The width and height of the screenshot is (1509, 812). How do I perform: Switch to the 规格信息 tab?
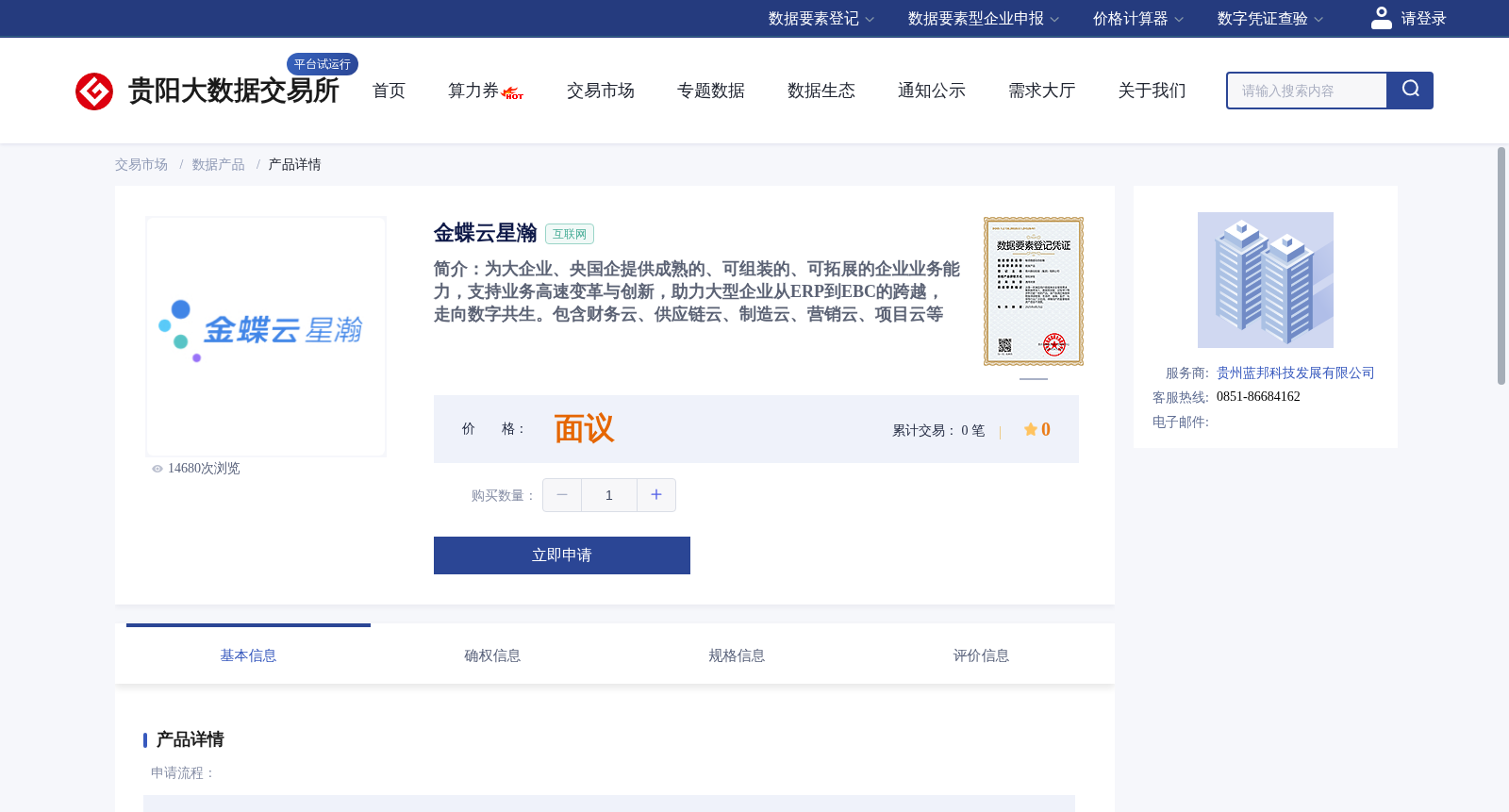737,655
